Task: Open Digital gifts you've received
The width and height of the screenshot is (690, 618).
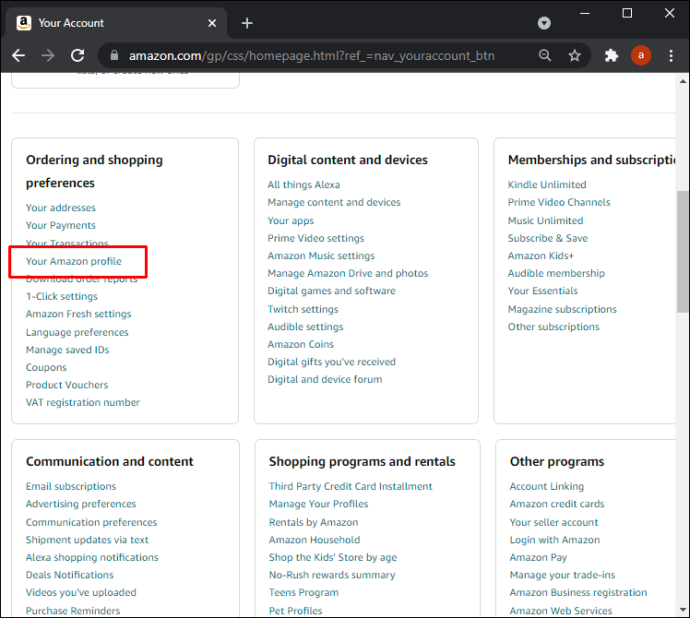Action: click(x=331, y=362)
